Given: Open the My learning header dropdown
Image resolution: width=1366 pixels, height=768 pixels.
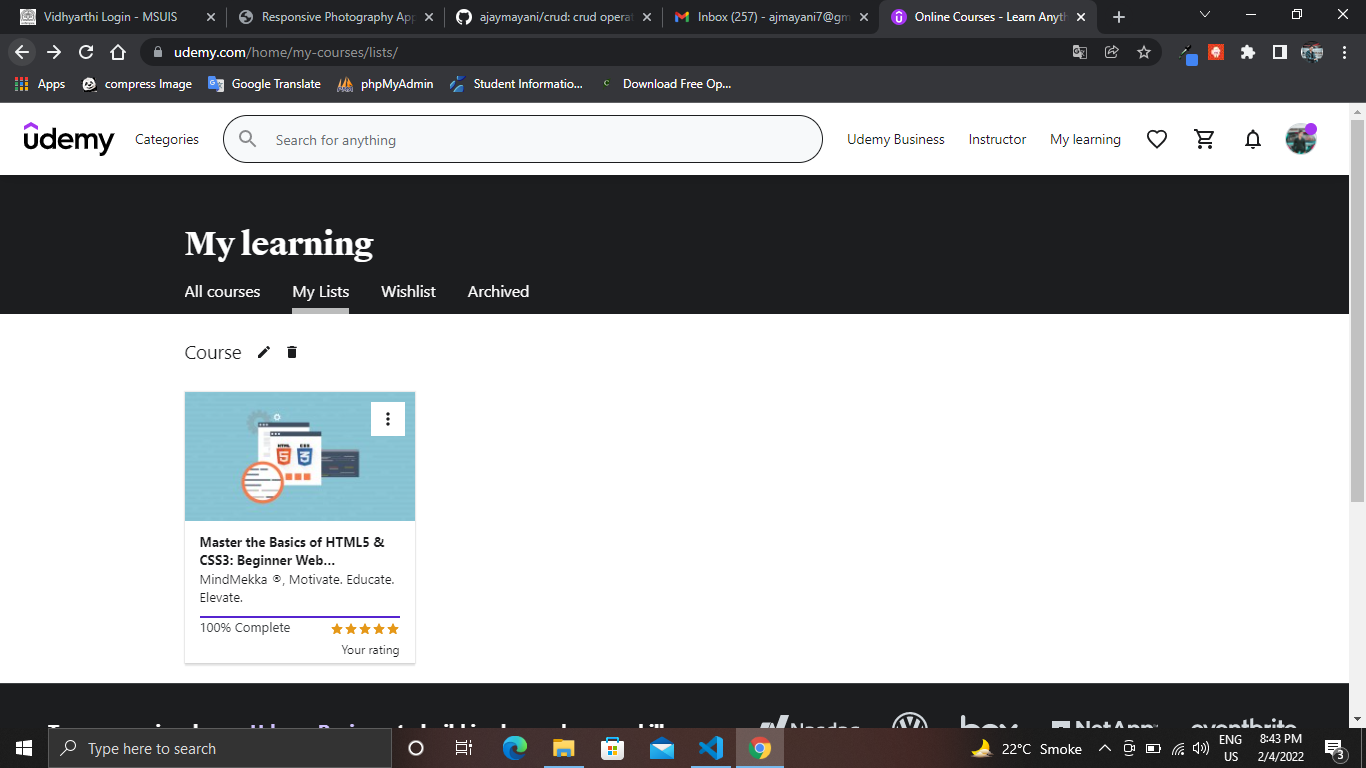Looking at the screenshot, I should tap(1085, 140).
